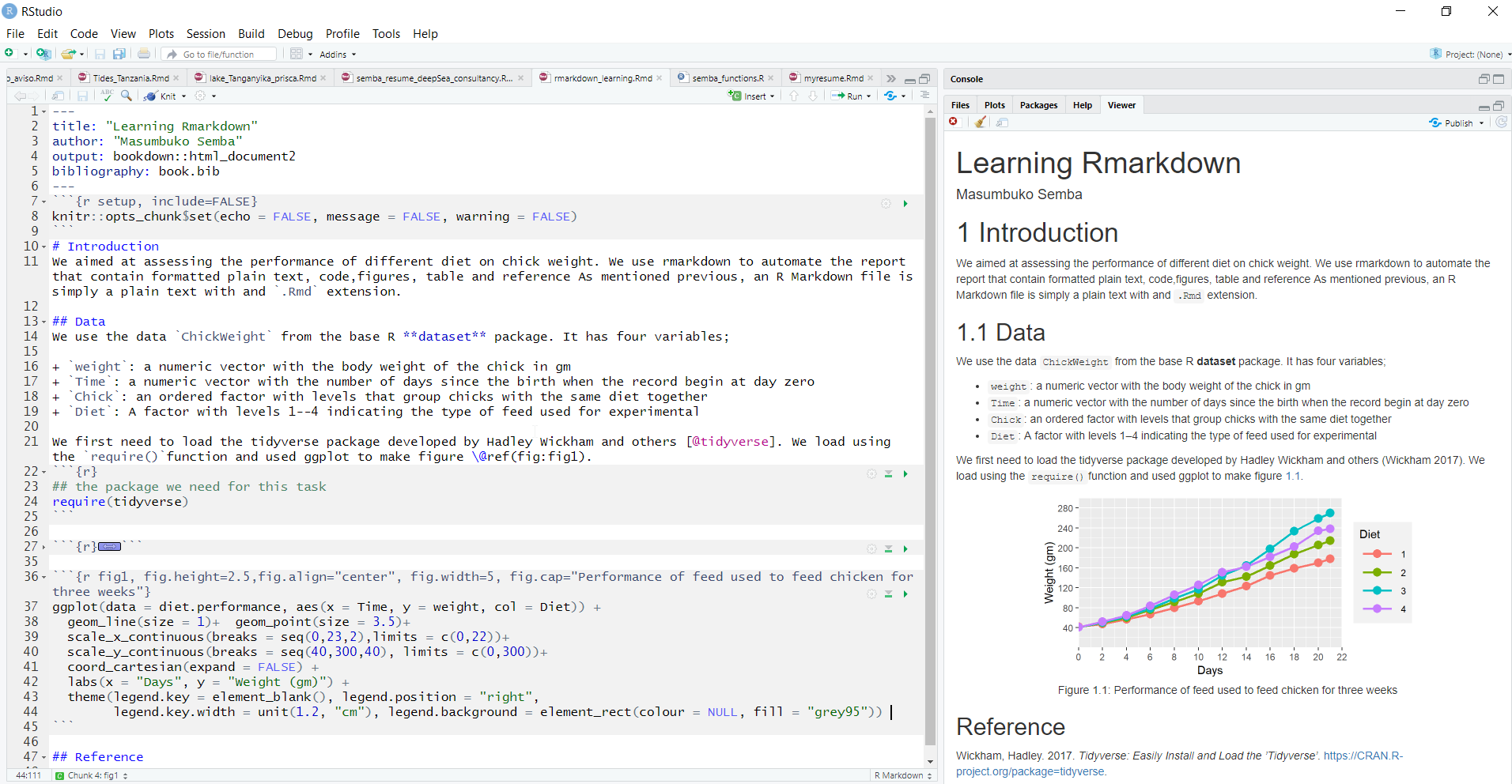The image size is (1512, 784).
Task: Show more editor tabs chevron
Action: (891, 78)
